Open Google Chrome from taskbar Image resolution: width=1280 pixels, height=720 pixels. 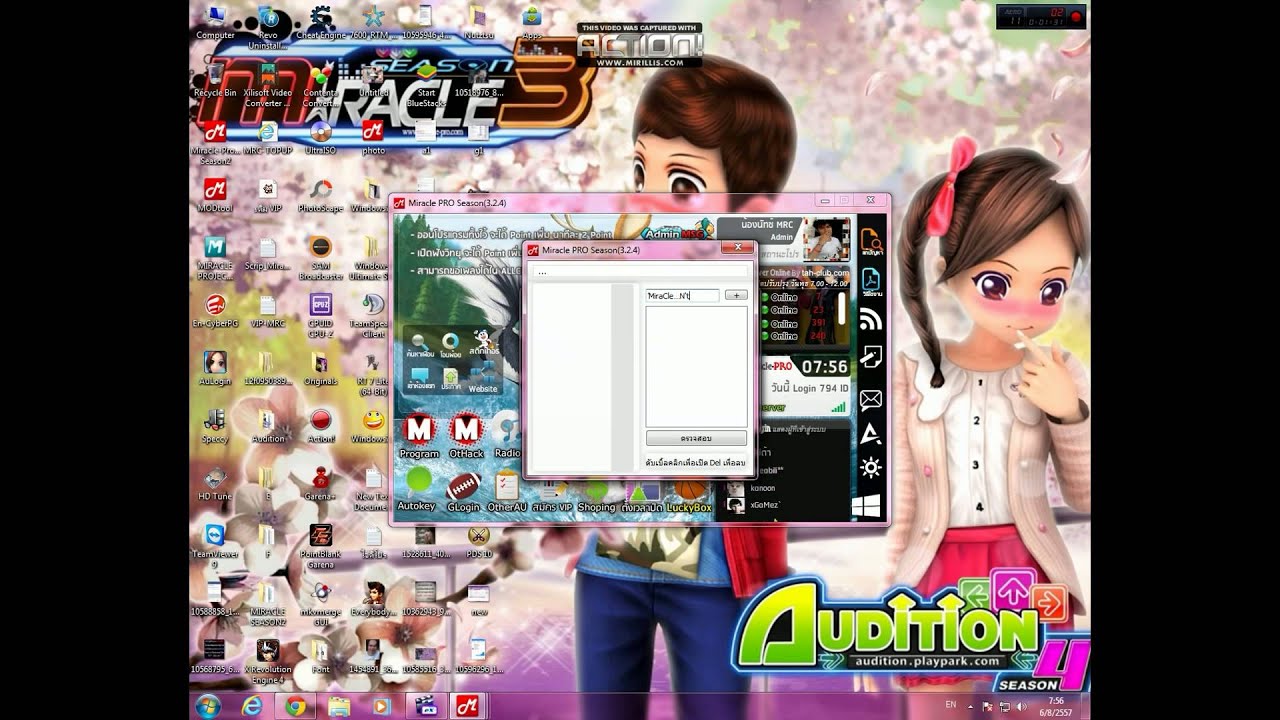(x=296, y=705)
